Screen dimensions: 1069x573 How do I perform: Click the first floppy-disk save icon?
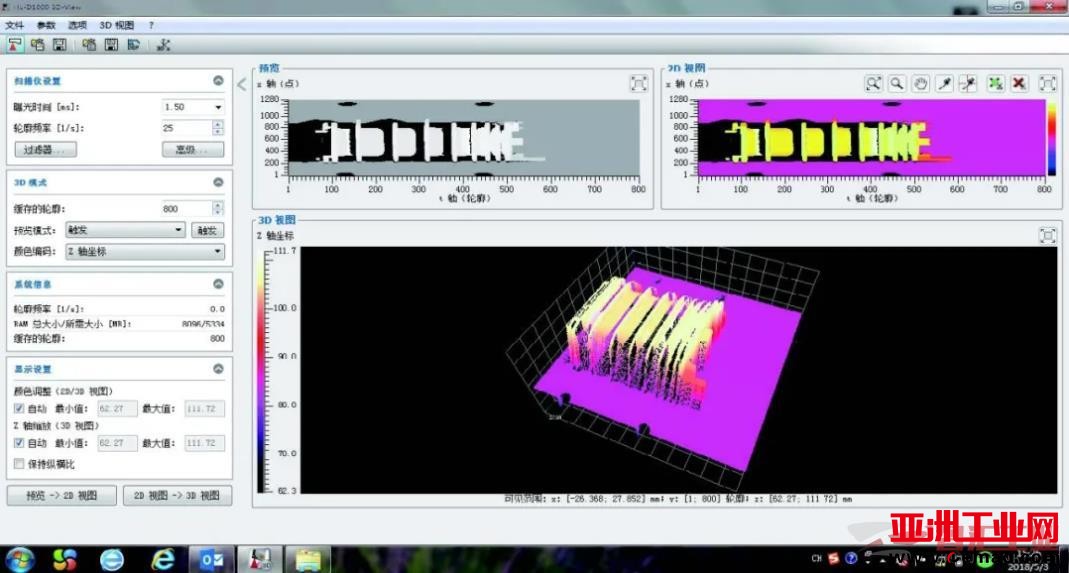click(59, 45)
